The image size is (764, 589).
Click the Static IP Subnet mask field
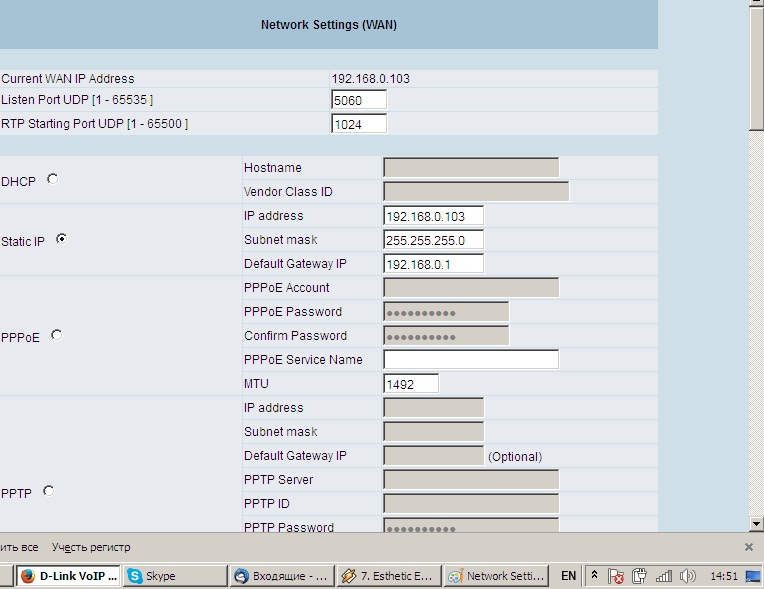click(434, 240)
